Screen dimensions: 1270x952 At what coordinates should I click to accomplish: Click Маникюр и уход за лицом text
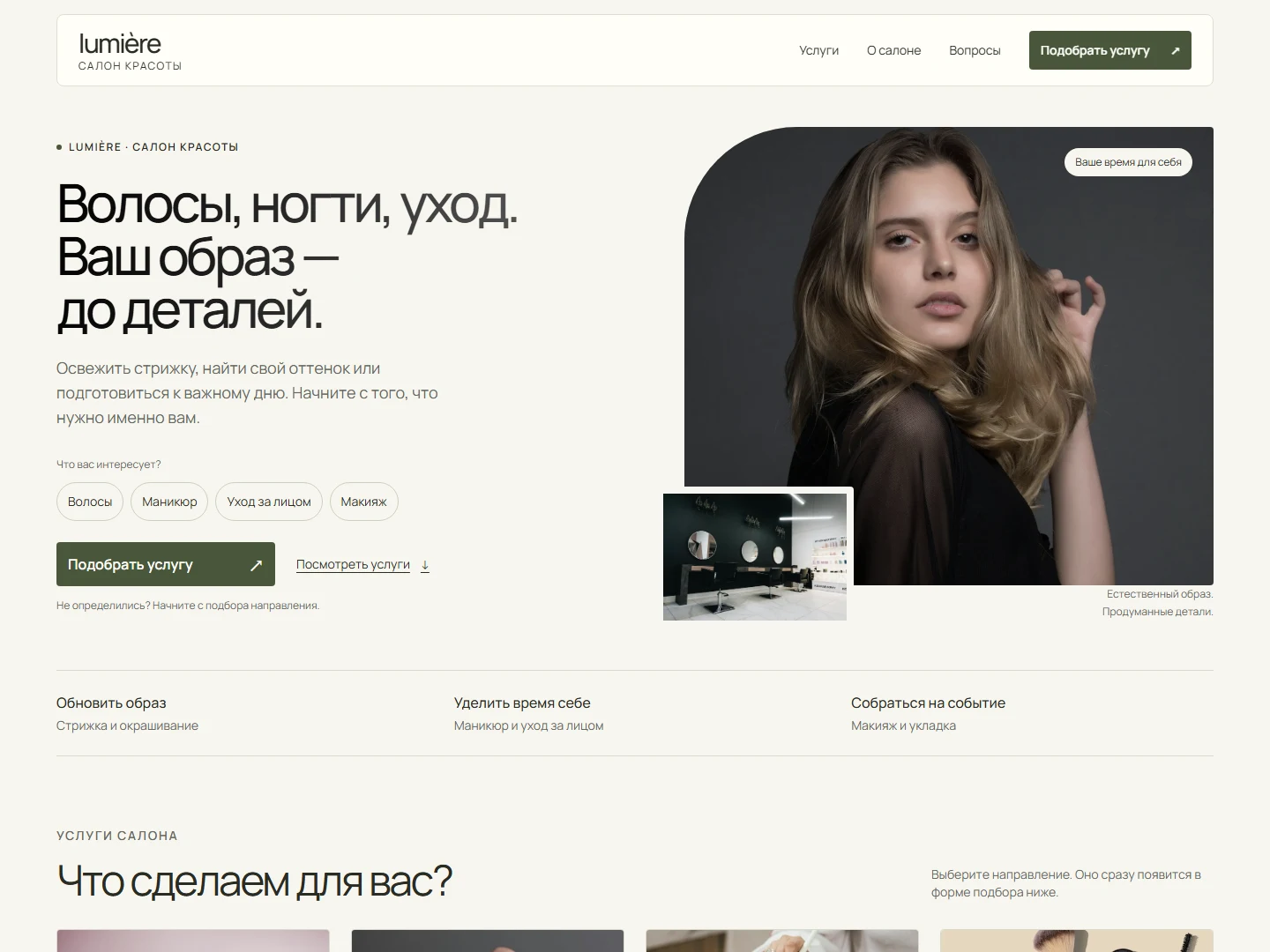(x=528, y=725)
